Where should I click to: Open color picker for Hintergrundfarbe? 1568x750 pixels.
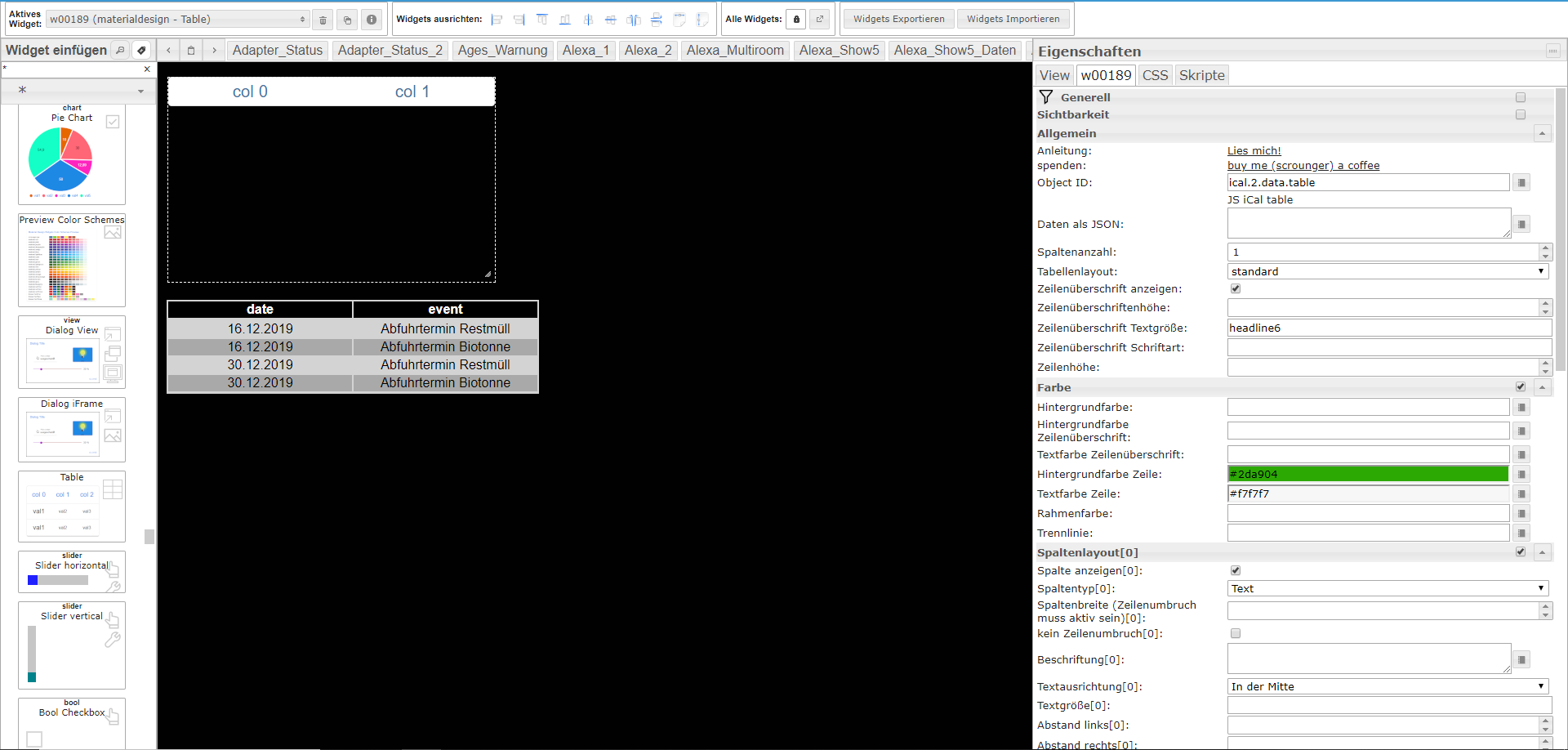tap(1521, 407)
